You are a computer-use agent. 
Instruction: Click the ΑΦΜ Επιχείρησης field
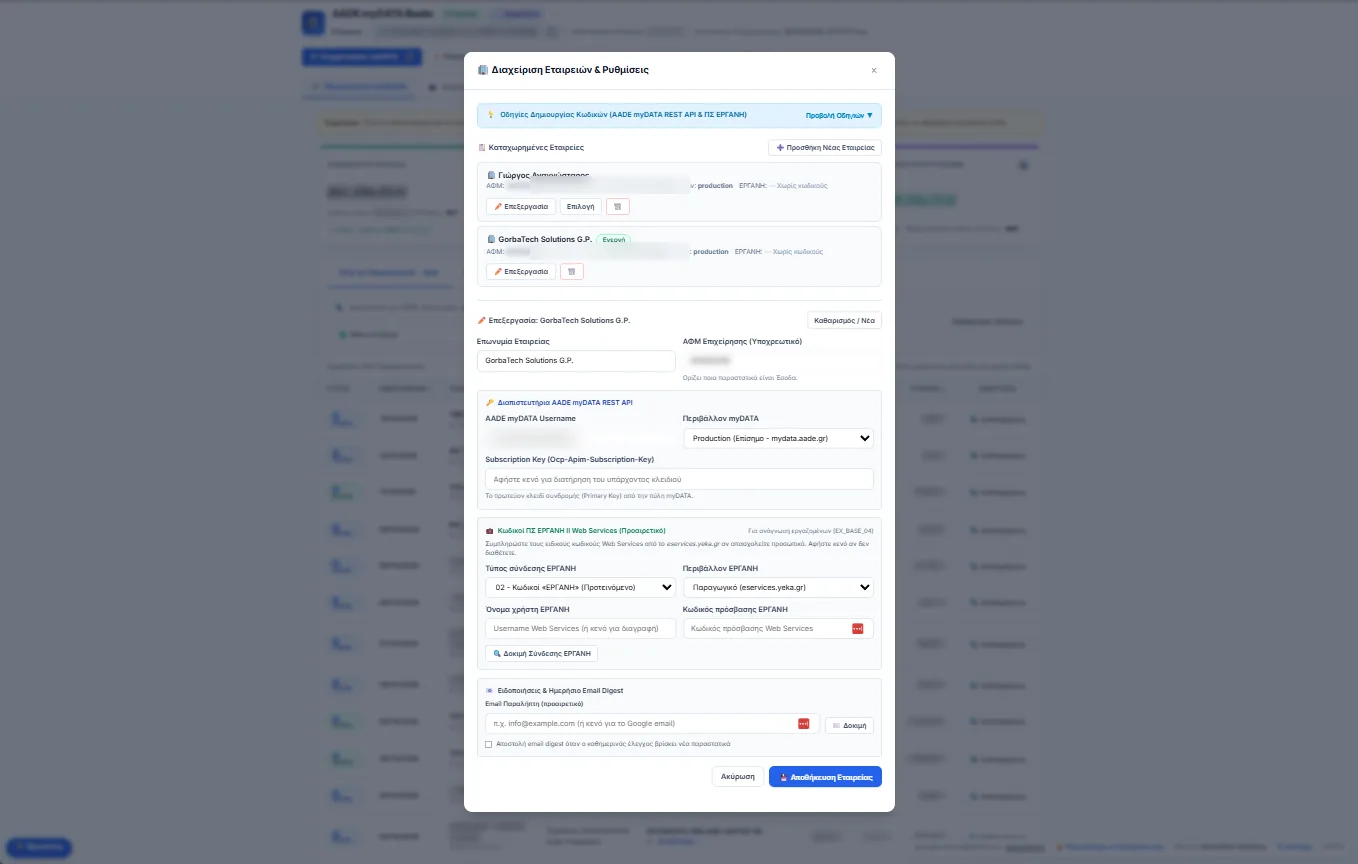(x=782, y=360)
